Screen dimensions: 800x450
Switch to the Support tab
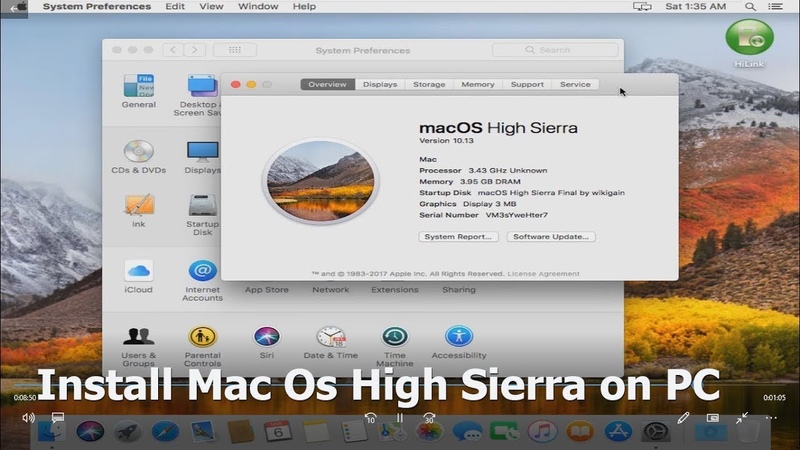527,84
